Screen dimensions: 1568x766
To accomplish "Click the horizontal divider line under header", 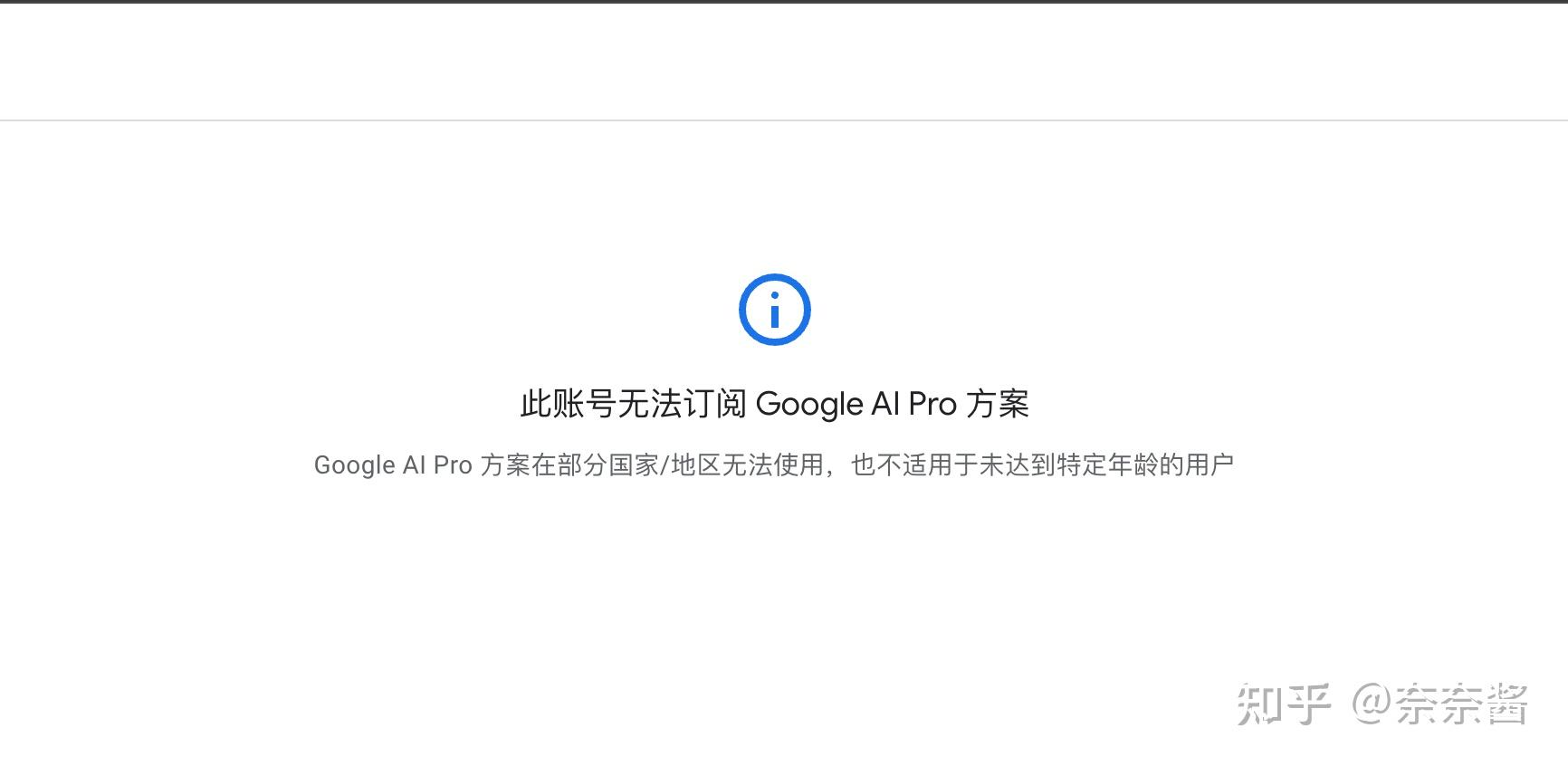I will 784,120.
